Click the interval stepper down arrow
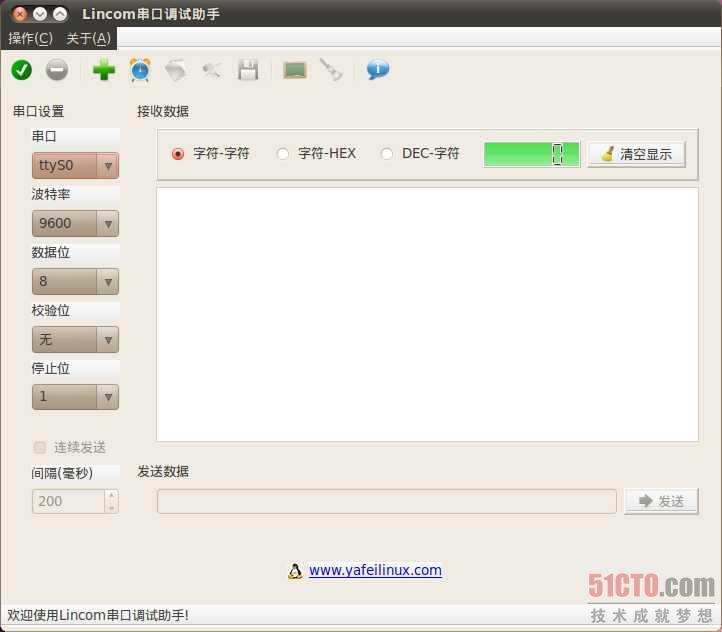Viewport: 722px width, 632px height. 111,507
